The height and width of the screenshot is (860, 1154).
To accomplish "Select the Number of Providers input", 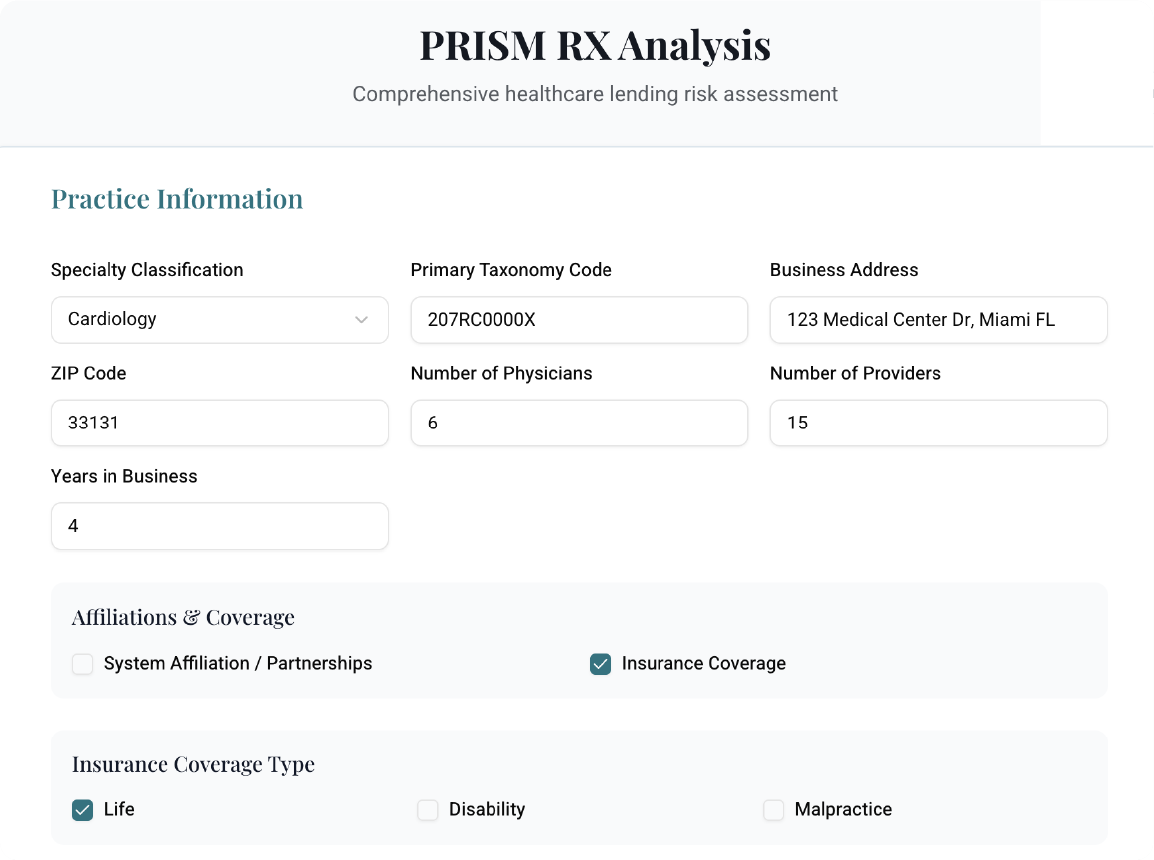I will (x=938, y=422).
